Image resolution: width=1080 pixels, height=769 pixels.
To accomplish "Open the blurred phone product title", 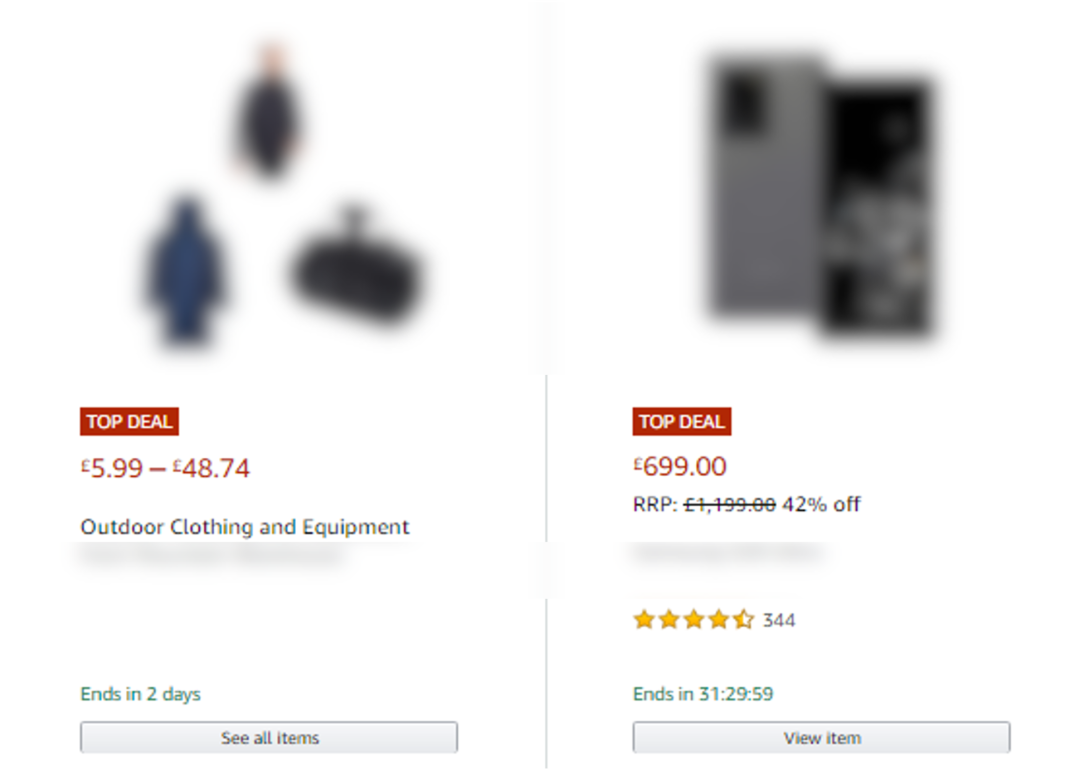I will 728,553.
